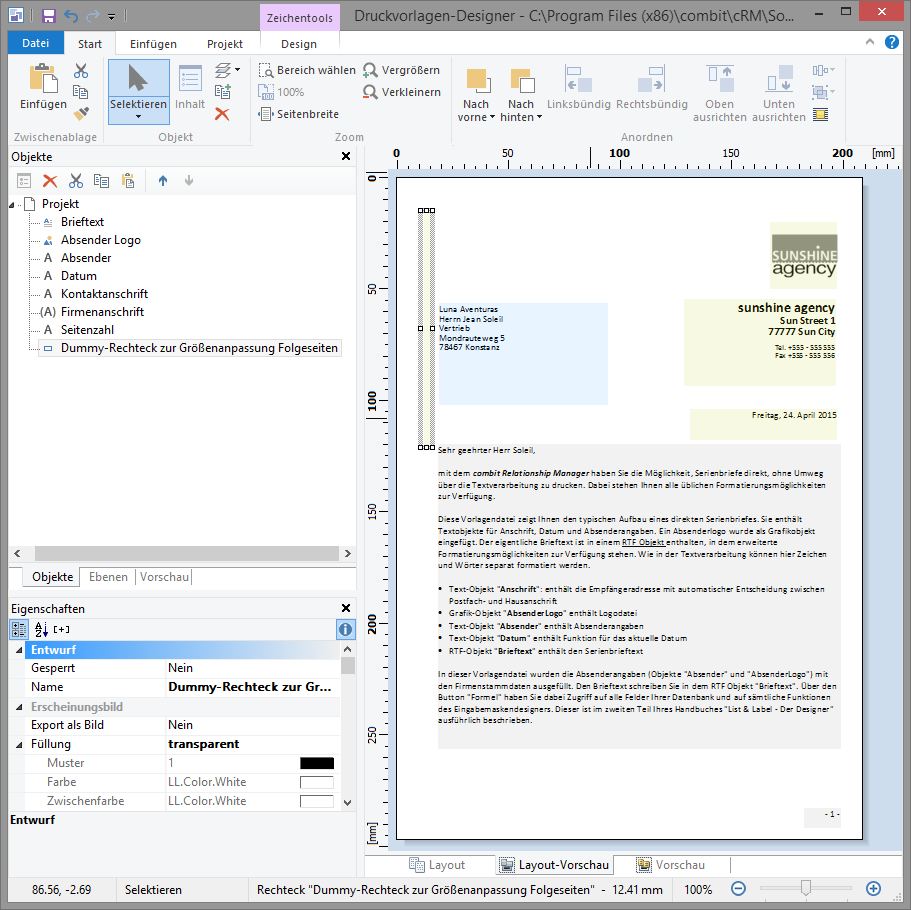Click the Bereich wählen button
The height and width of the screenshot is (910, 911).
pyautogui.click(x=307, y=70)
